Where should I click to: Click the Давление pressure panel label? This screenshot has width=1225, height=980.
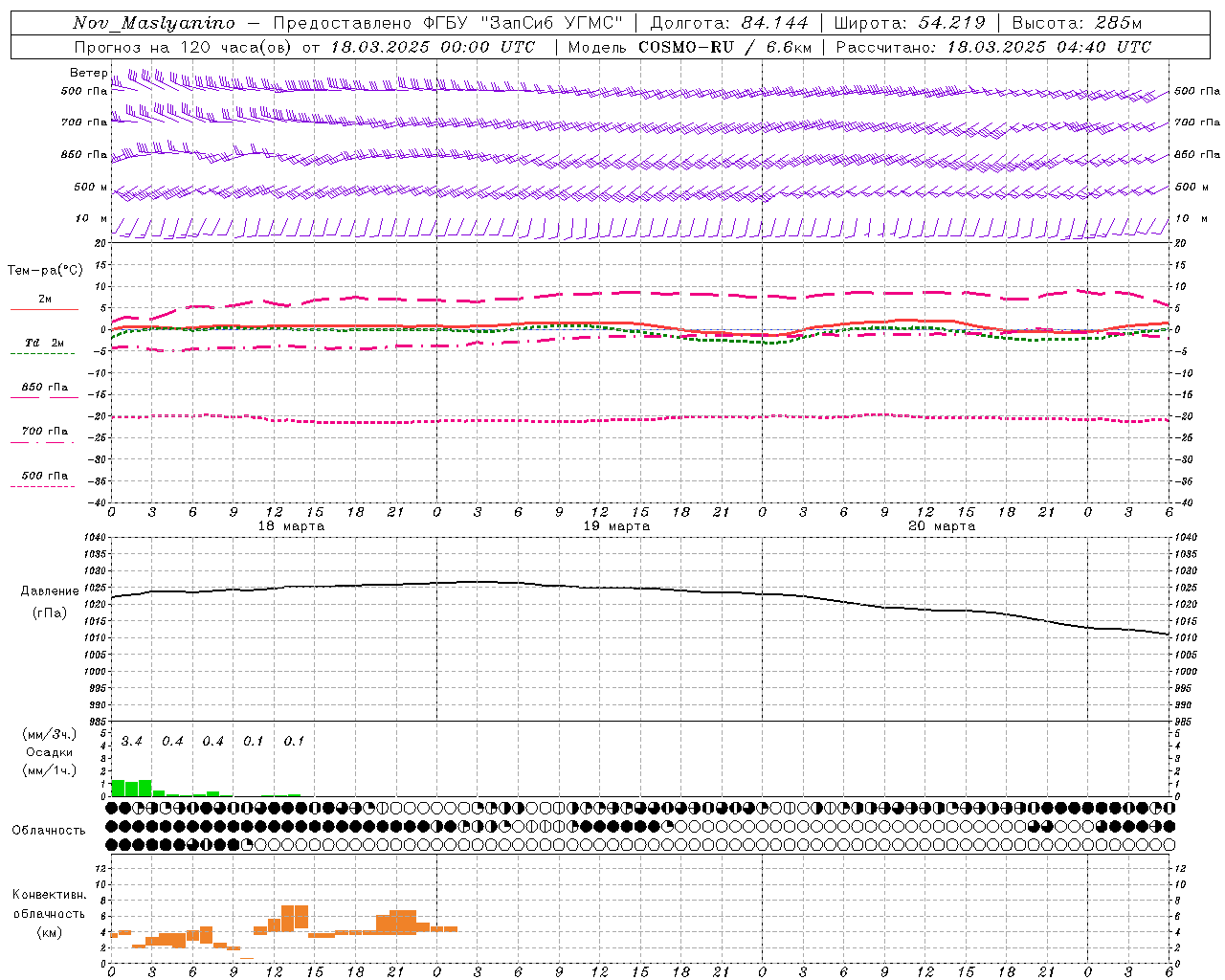coord(50,590)
